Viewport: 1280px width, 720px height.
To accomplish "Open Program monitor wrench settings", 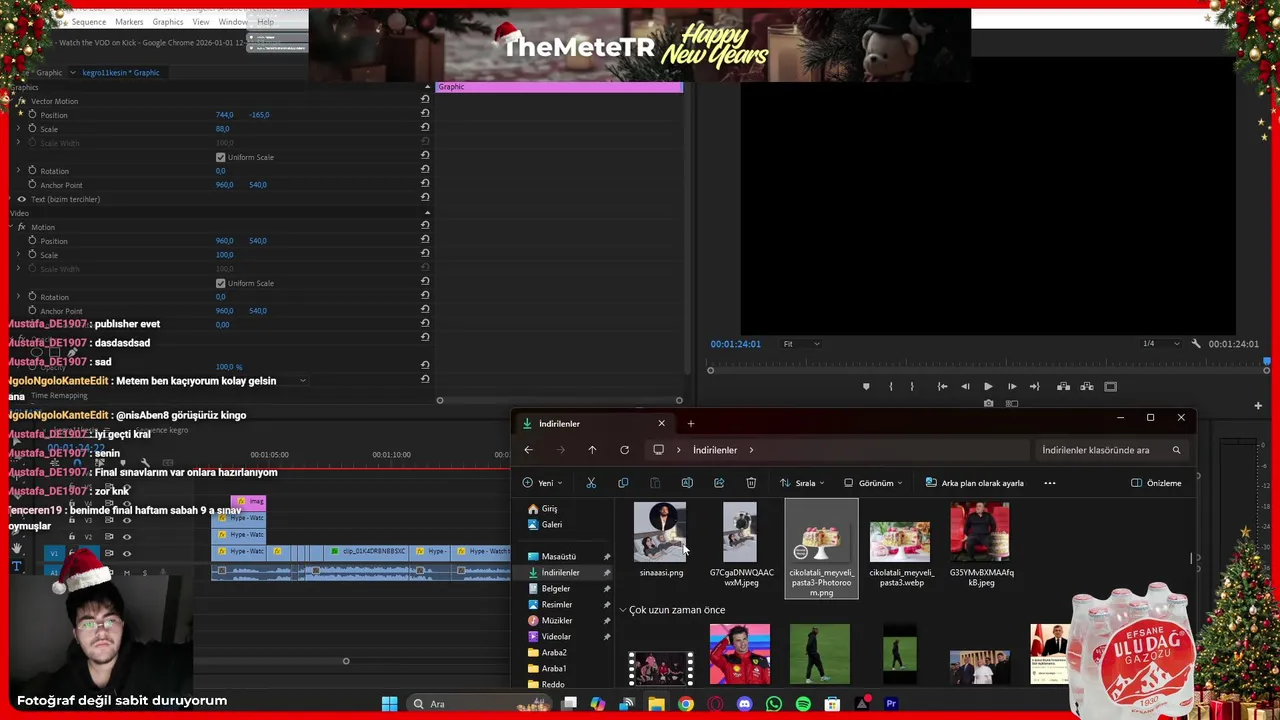I will tap(1196, 344).
